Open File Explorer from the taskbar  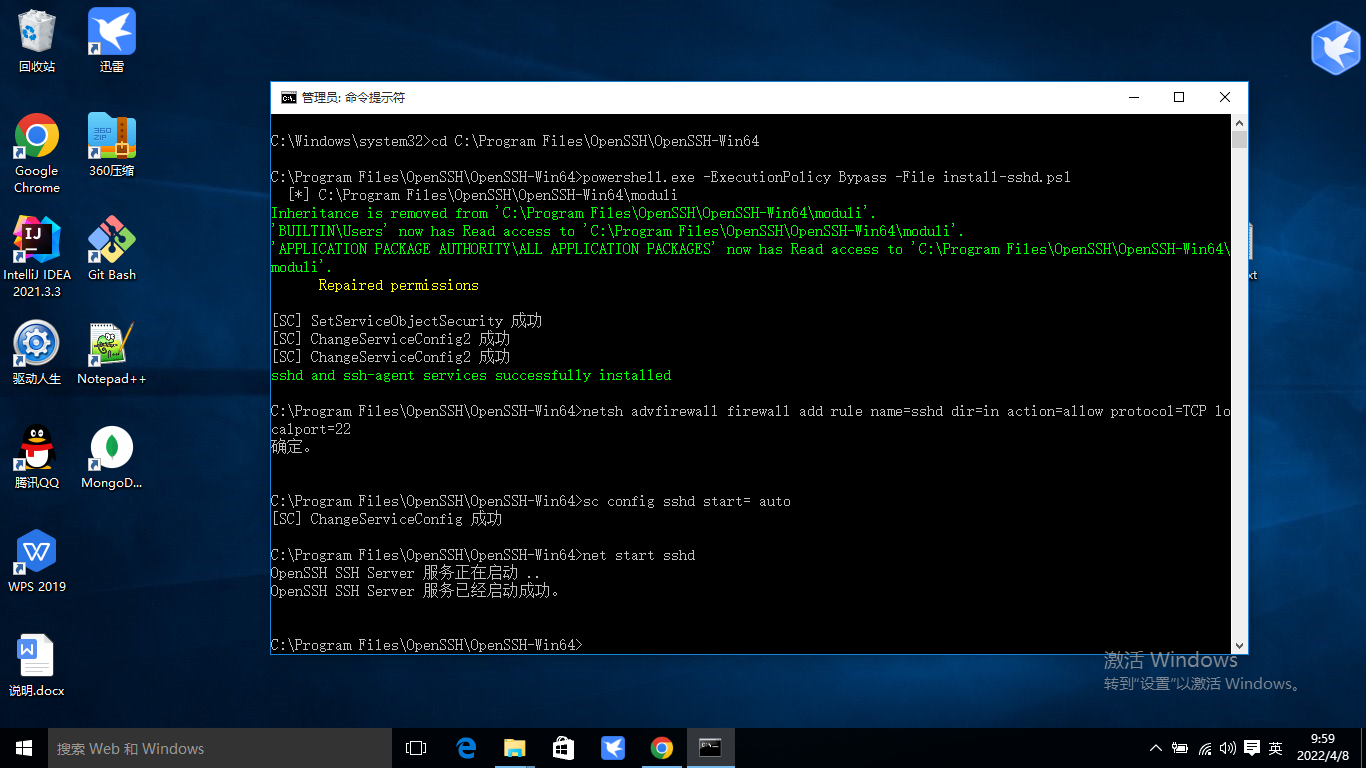click(x=515, y=748)
